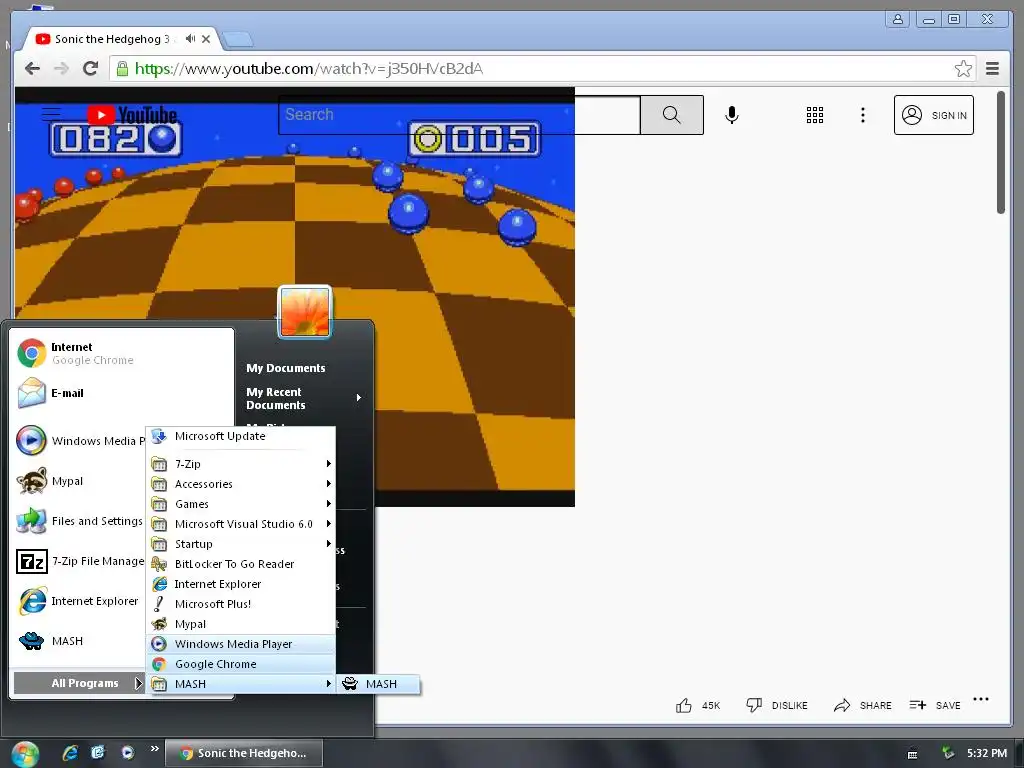Click the Windows Start orb

click(25, 754)
